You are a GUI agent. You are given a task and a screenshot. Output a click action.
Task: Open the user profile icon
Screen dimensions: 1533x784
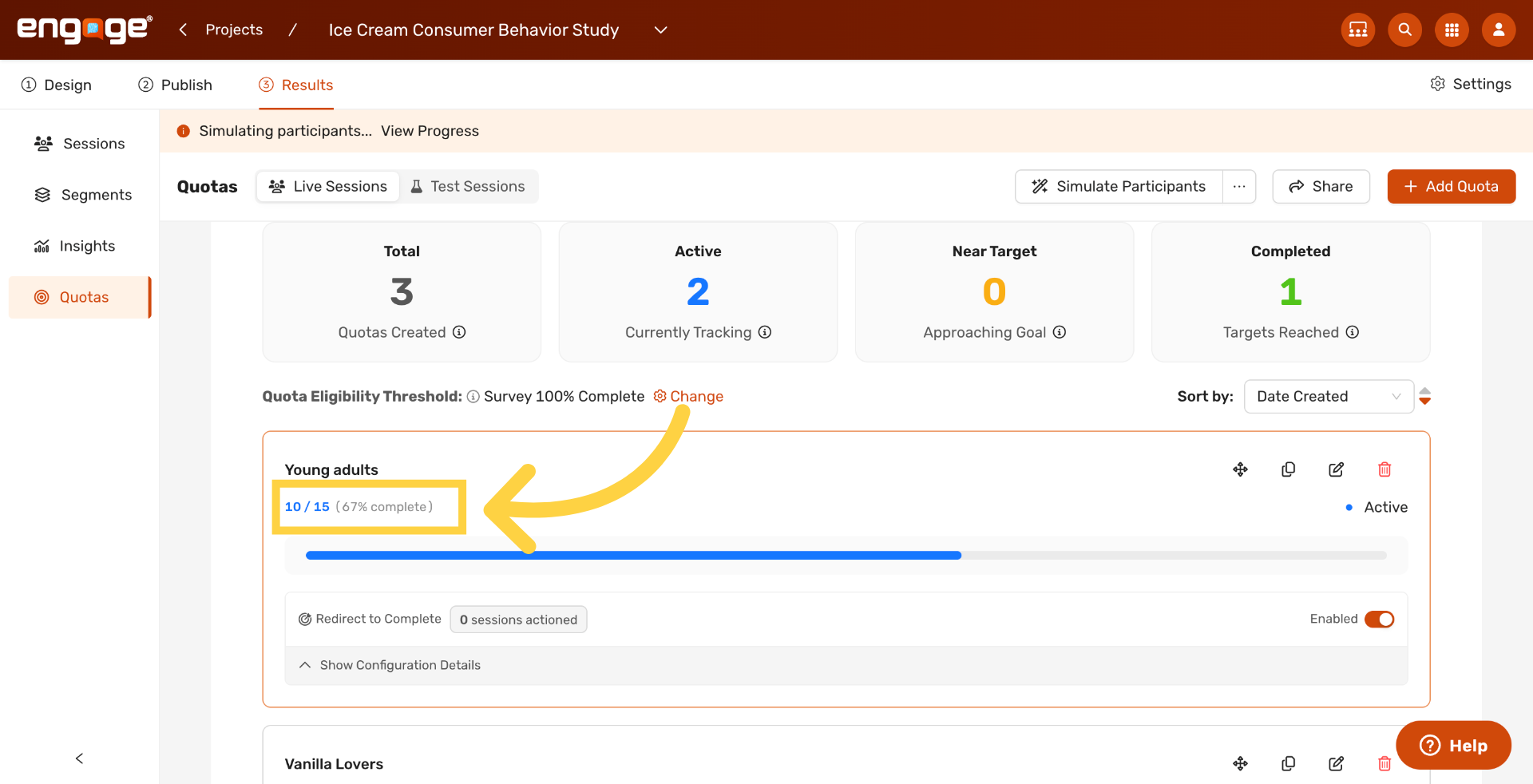point(1499,30)
